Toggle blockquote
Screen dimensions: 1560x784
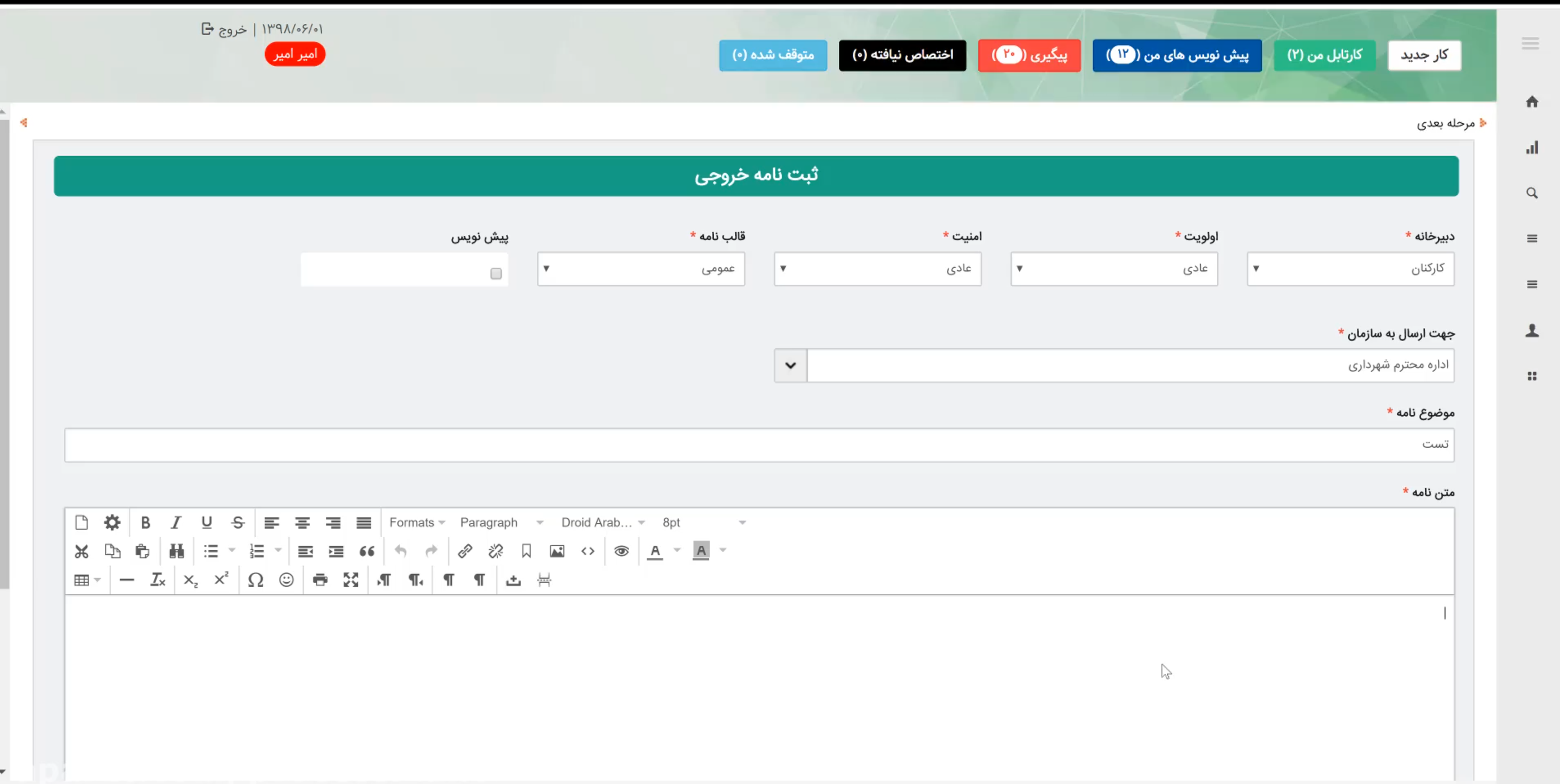367,551
